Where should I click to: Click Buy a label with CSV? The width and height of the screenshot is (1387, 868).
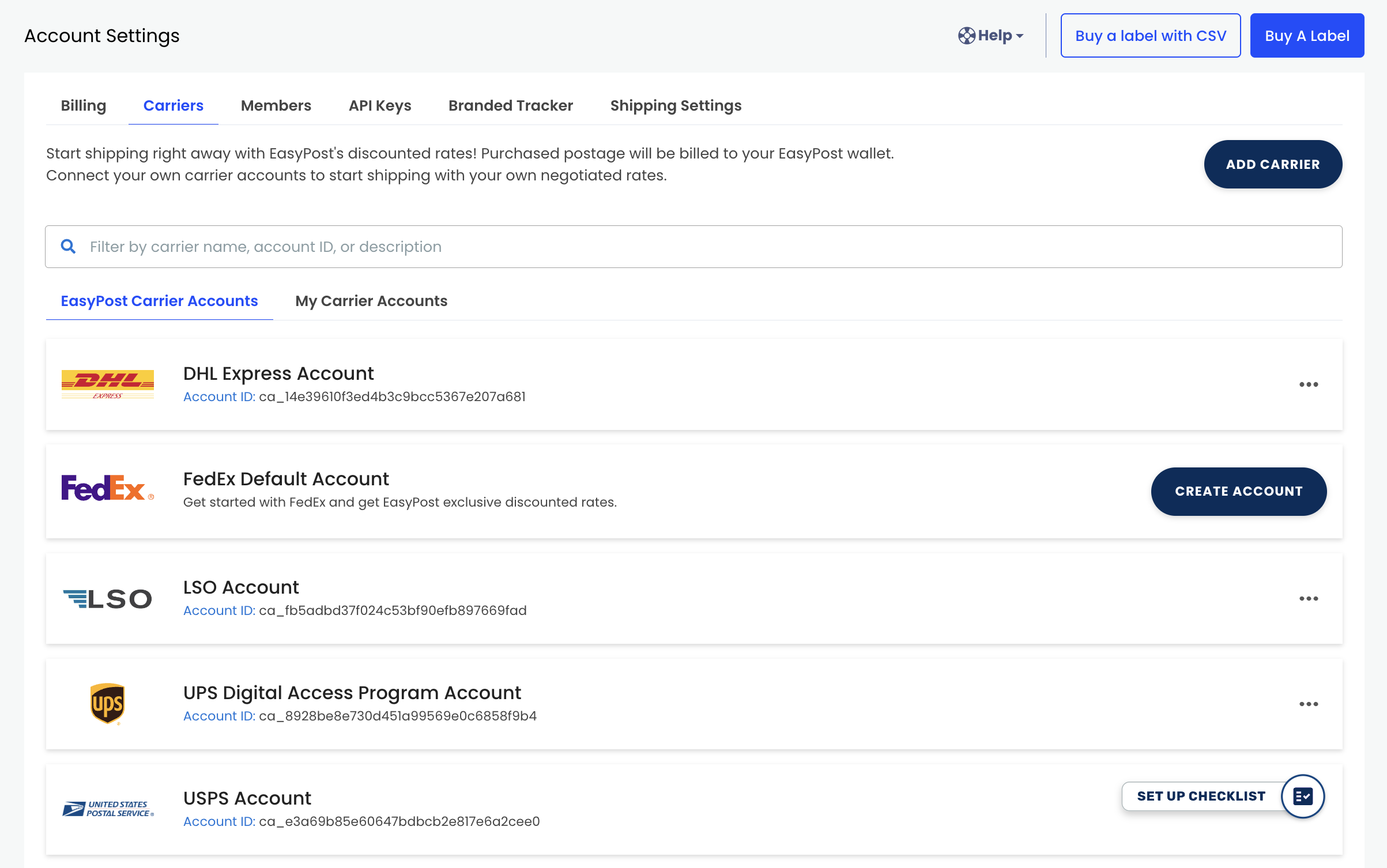pos(1150,36)
